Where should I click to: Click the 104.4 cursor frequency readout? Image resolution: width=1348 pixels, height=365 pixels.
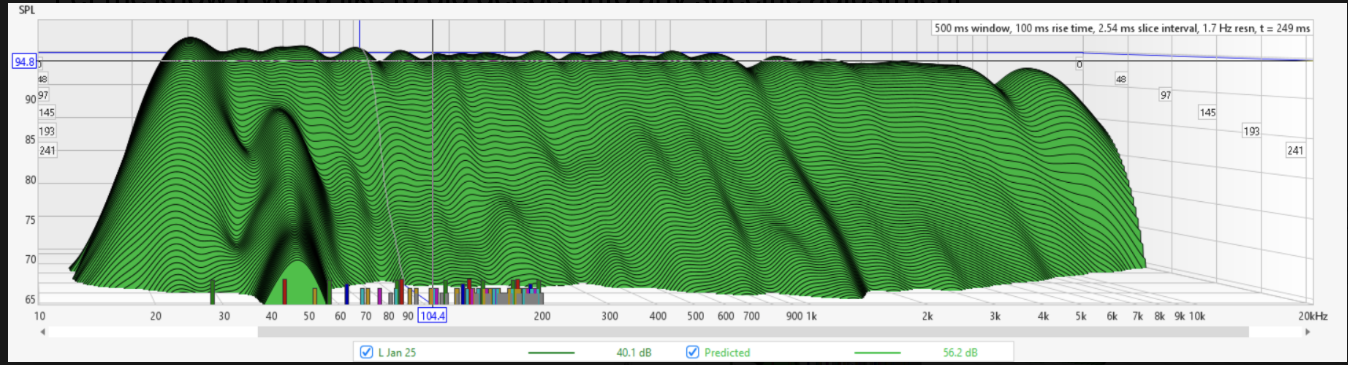click(x=432, y=315)
